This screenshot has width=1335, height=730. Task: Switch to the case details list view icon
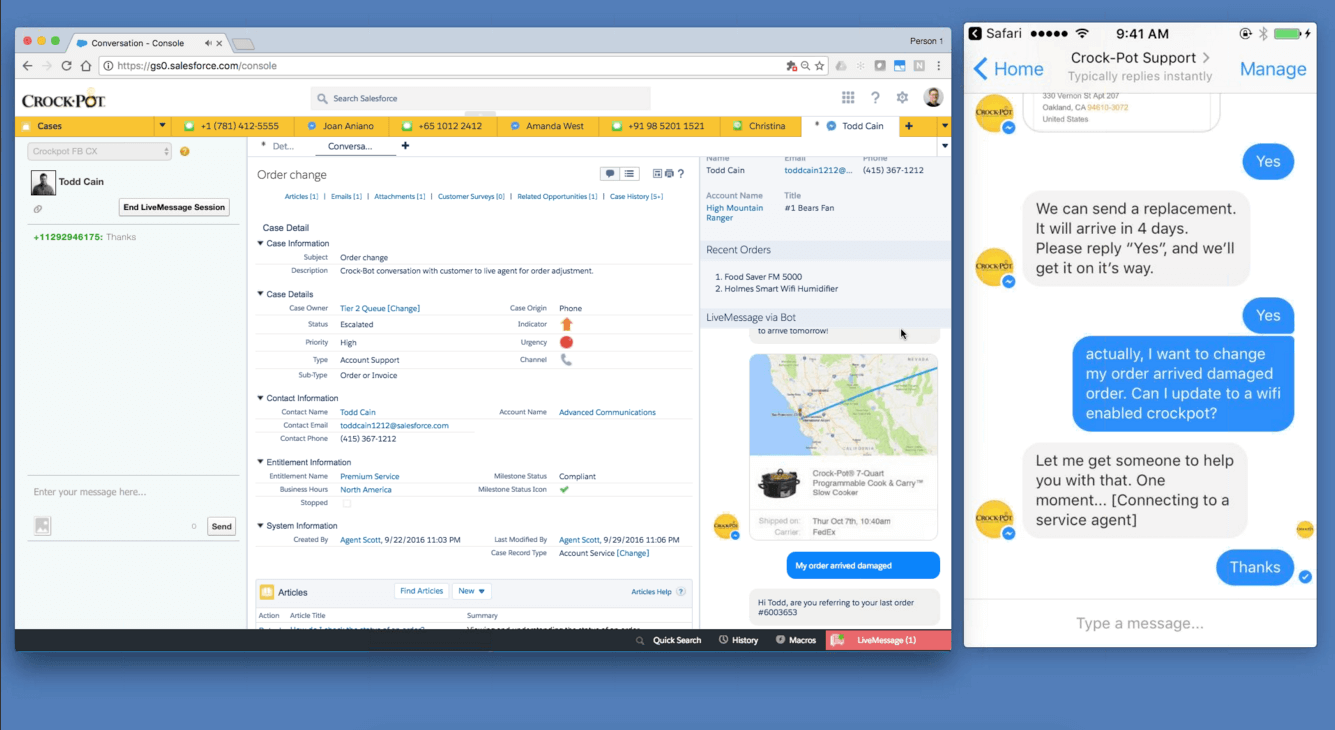(x=629, y=174)
